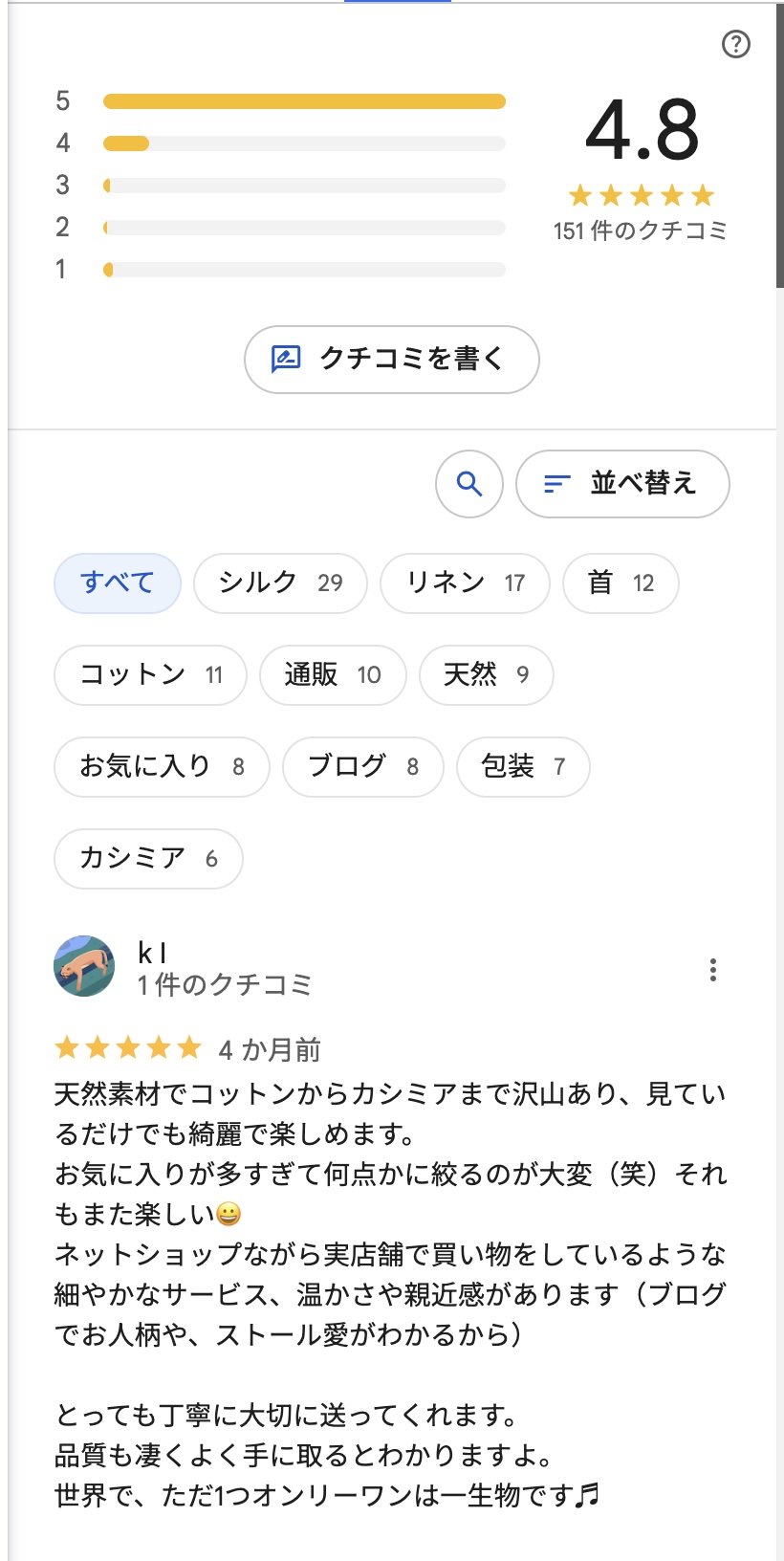Click the search reviews magnifier icon
Image resolution: width=784 pixels, height=1561 pixels.
click(x=468, y=484)
